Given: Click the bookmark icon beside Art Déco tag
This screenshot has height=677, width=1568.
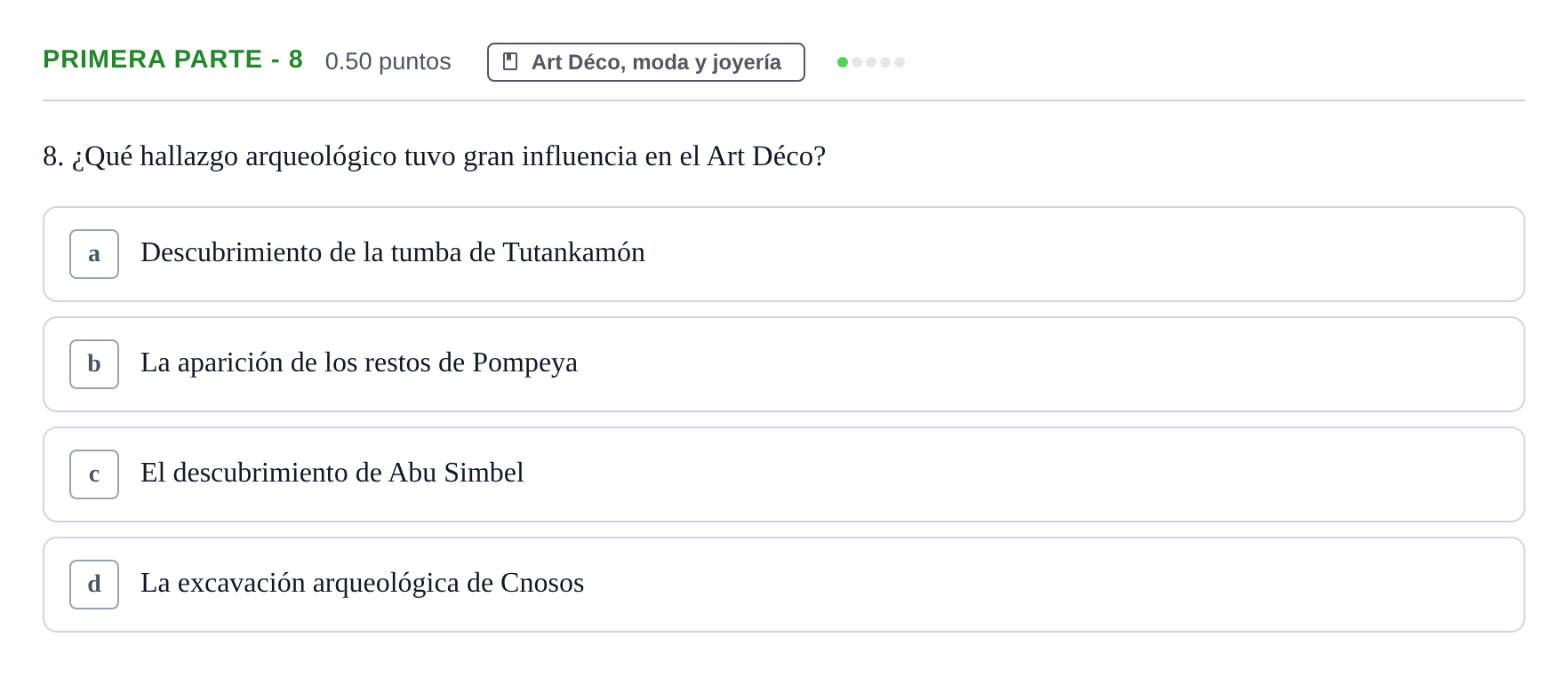Looking at the screenshot, I should click(510, 61).
